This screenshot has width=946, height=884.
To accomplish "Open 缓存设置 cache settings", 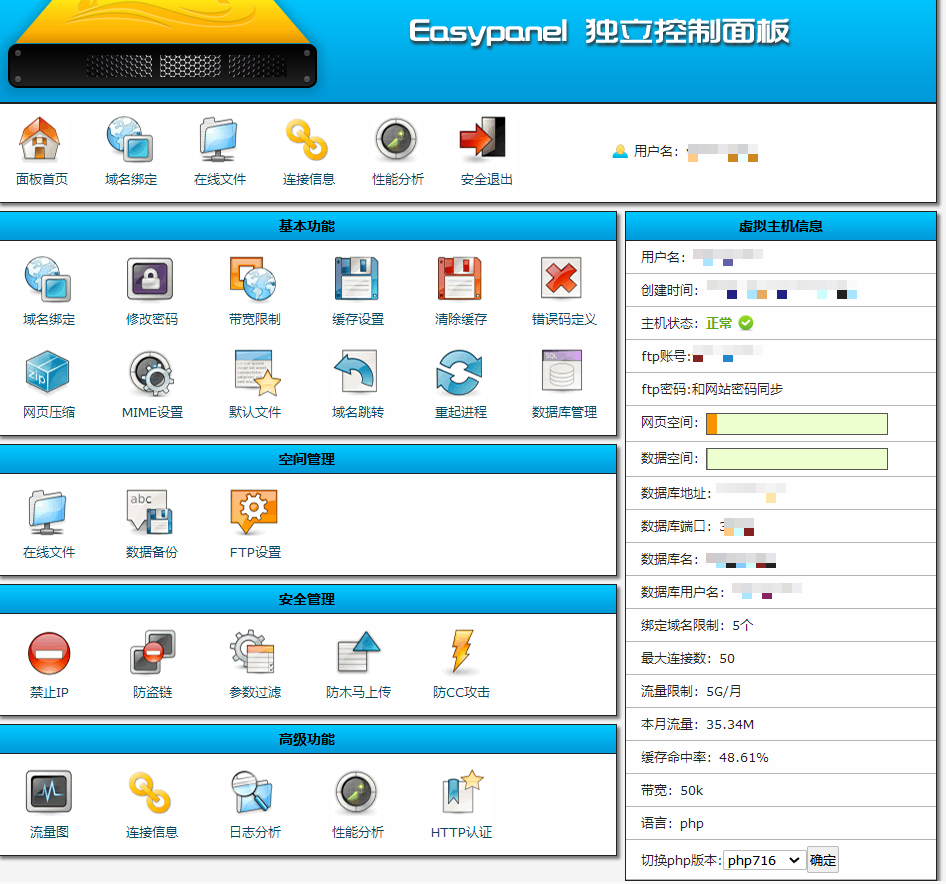I will click(357, 280).
